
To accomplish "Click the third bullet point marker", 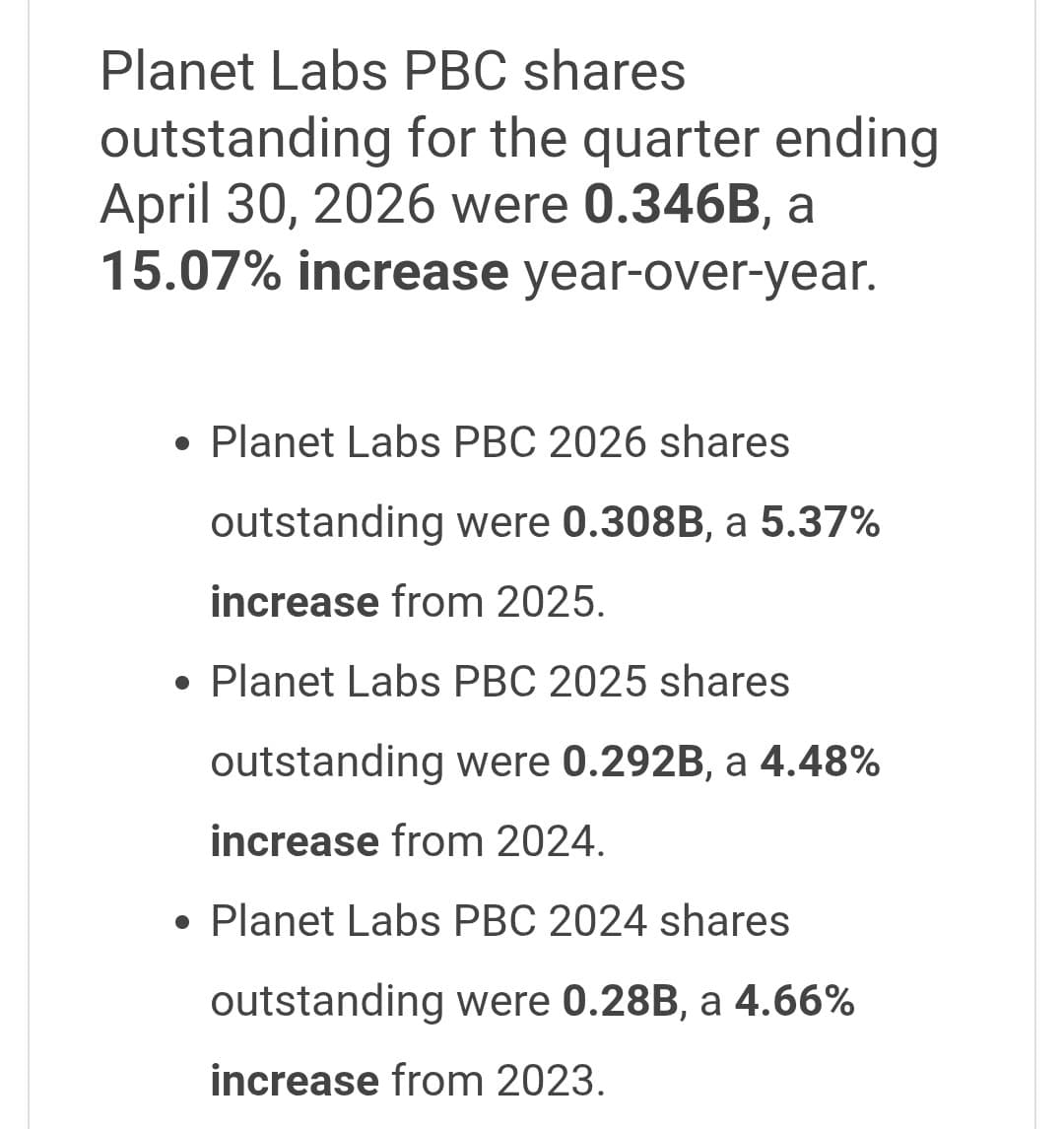I will click(x=183, y=922).
